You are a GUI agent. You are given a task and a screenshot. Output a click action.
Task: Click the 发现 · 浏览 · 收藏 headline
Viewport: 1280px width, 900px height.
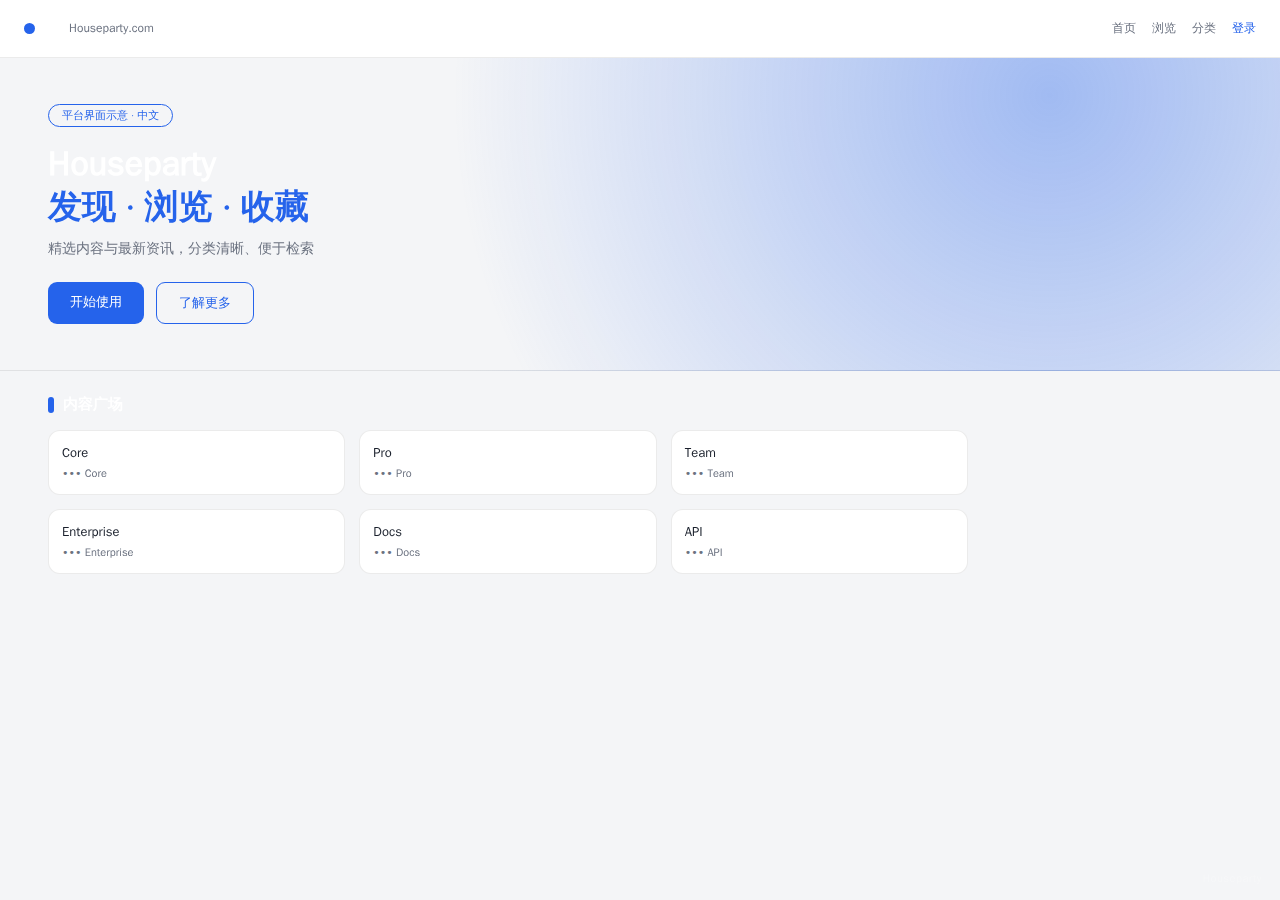178,207
